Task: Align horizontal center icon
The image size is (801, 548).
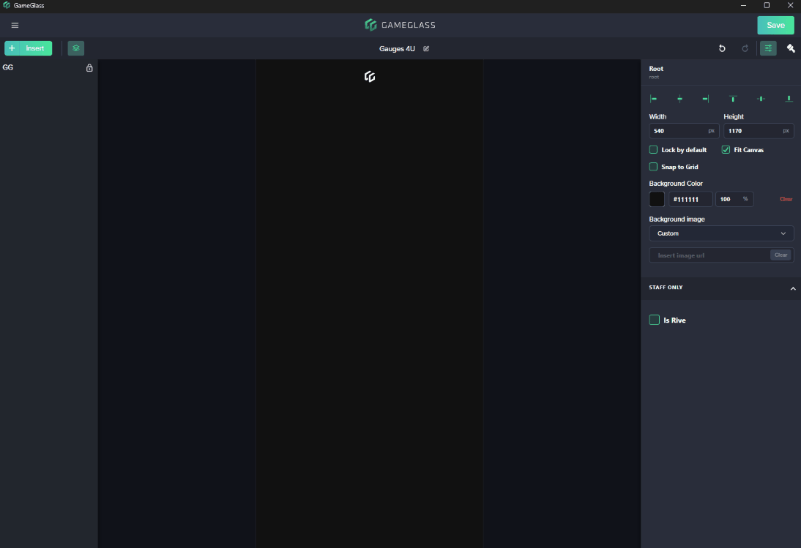Action: 679,99
